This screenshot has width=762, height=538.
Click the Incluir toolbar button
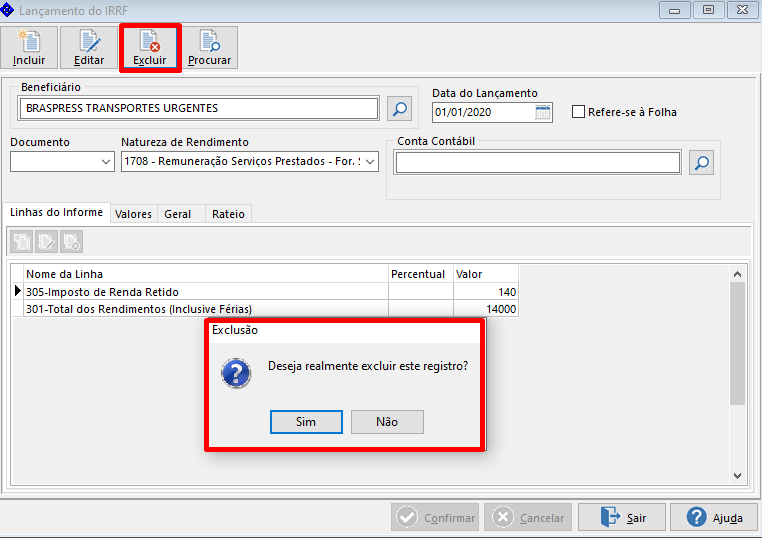click(29, 48)
